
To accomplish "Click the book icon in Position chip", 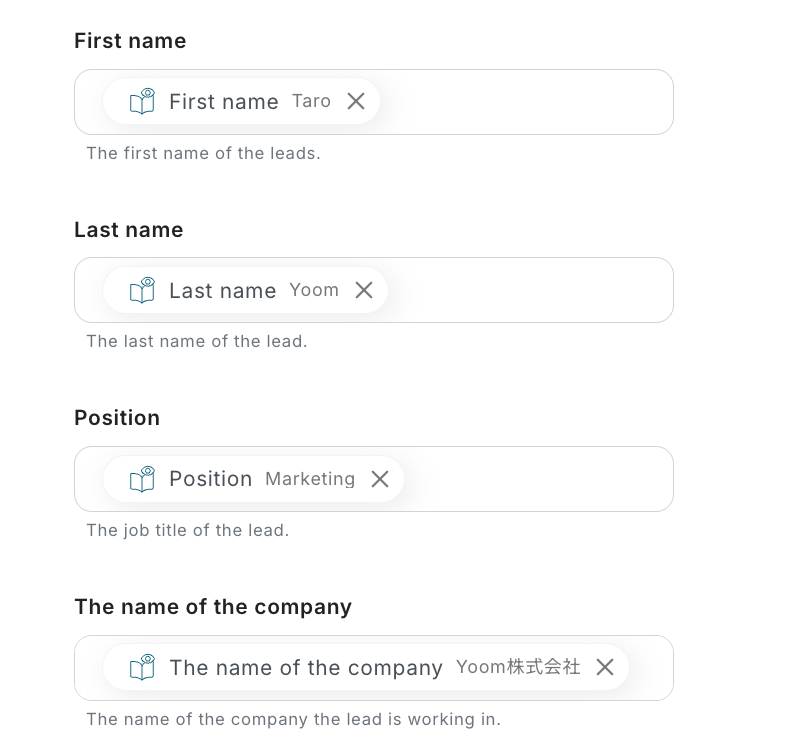I will click(x=143, y=479).
